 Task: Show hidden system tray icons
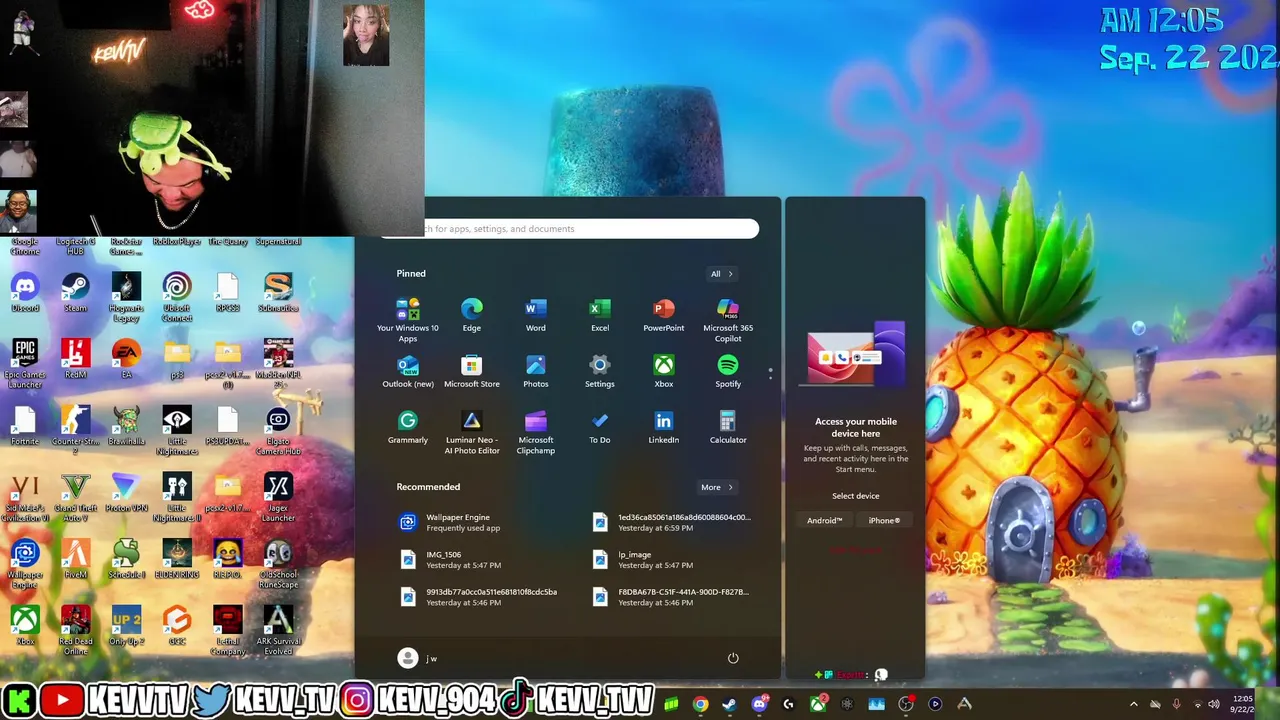(1133, 704)
